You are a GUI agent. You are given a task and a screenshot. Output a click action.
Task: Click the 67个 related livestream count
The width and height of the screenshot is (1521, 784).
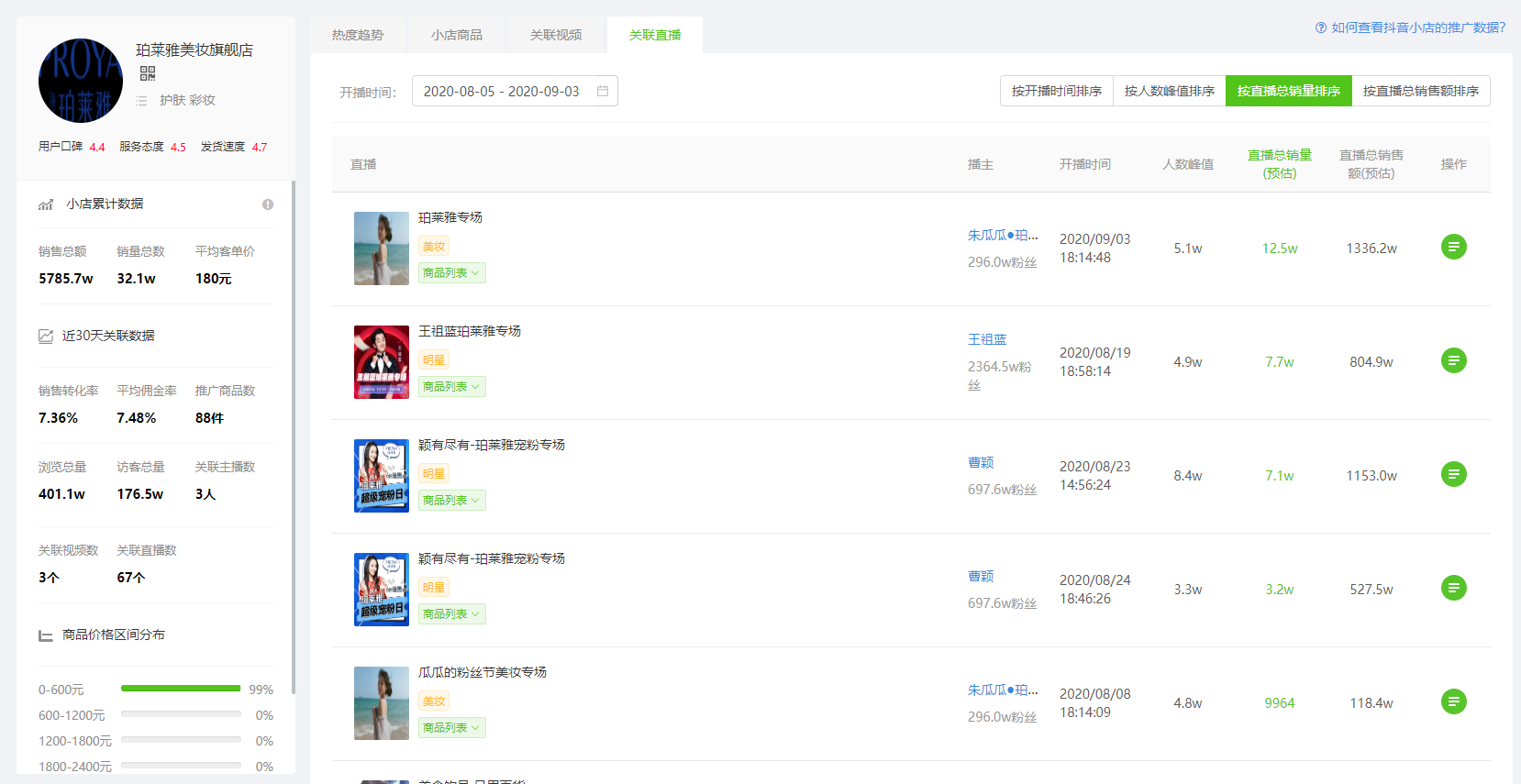pyautogui.click(x=131, y=578)
